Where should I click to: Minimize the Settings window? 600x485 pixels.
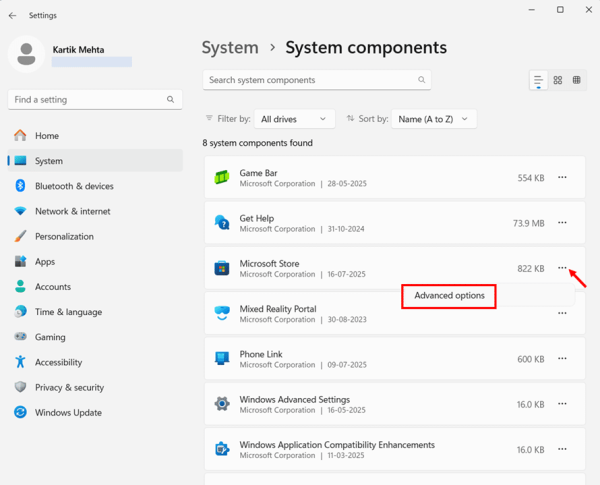(532, 10)
